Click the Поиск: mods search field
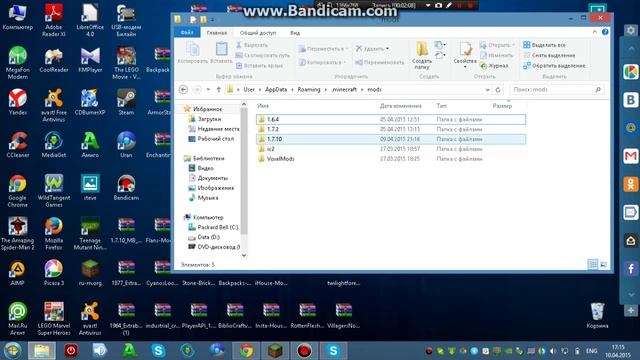Image resolution: width=640 pixels, height=360 pixels. (557, 89)
